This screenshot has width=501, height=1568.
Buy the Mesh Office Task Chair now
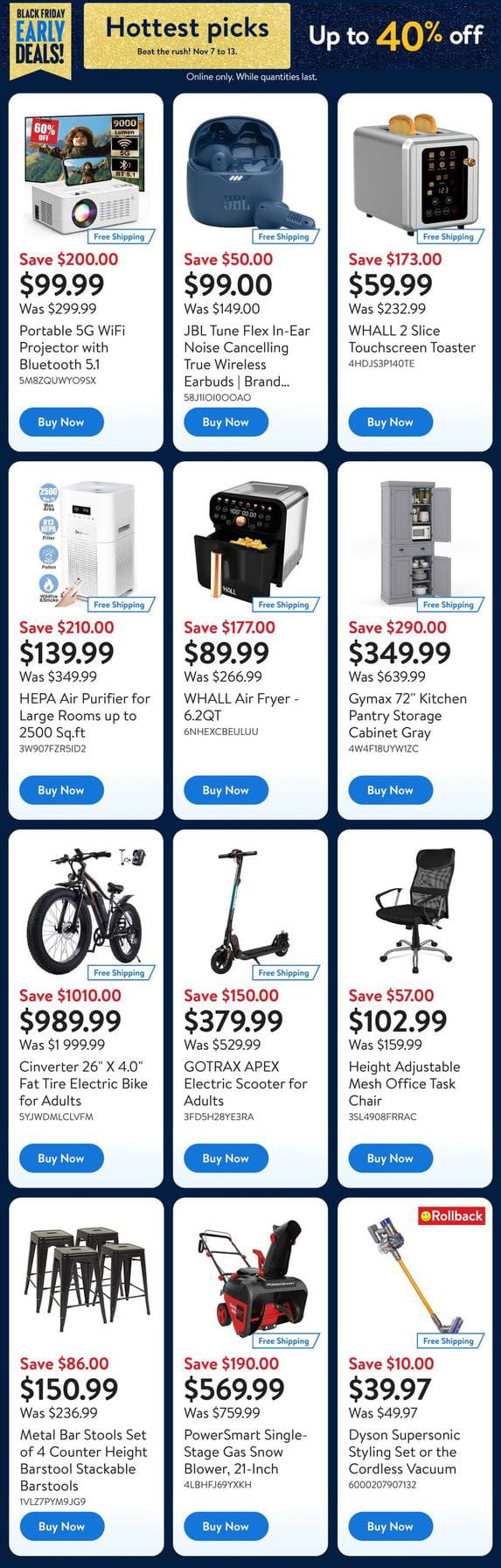tap(390, 1158)
